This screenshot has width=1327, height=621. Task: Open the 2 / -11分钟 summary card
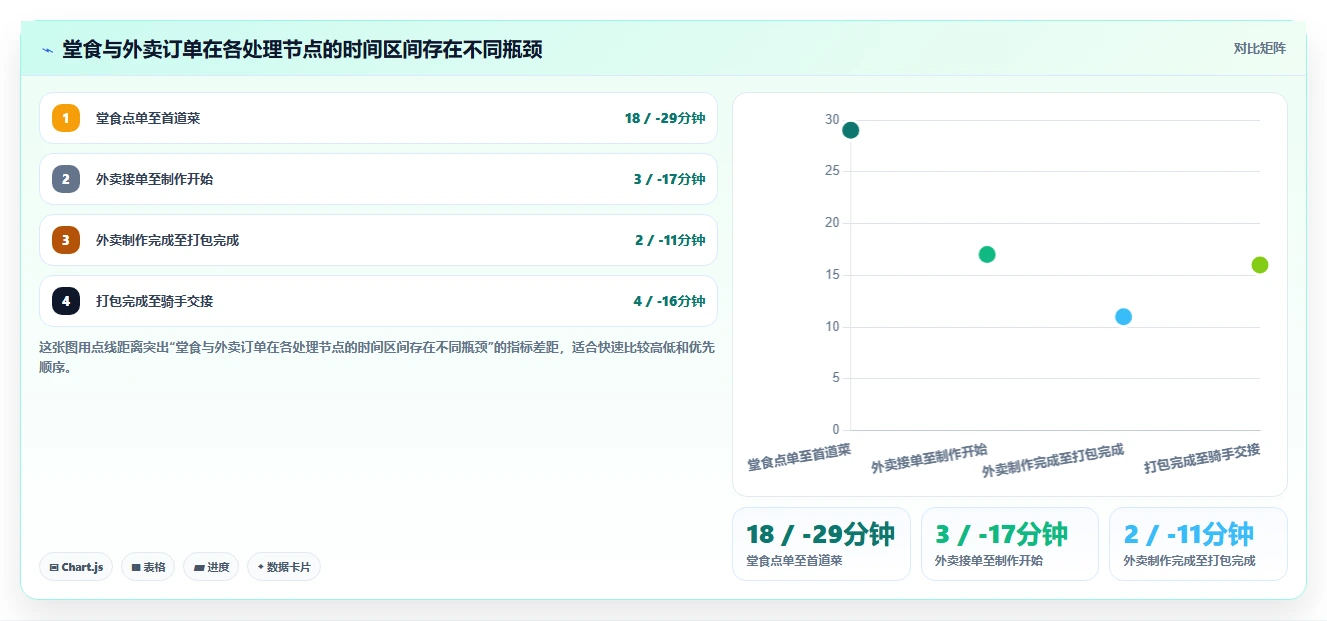[x=1198, y=544]
